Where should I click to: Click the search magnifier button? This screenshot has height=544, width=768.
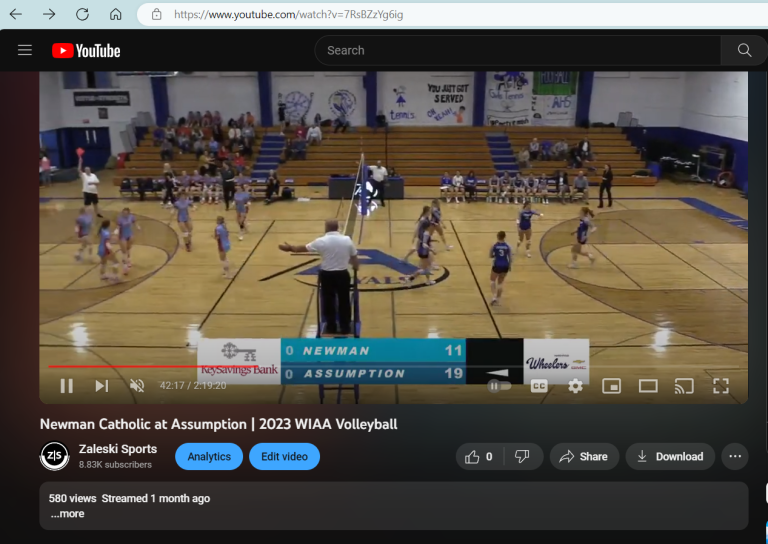coord(744,50)
